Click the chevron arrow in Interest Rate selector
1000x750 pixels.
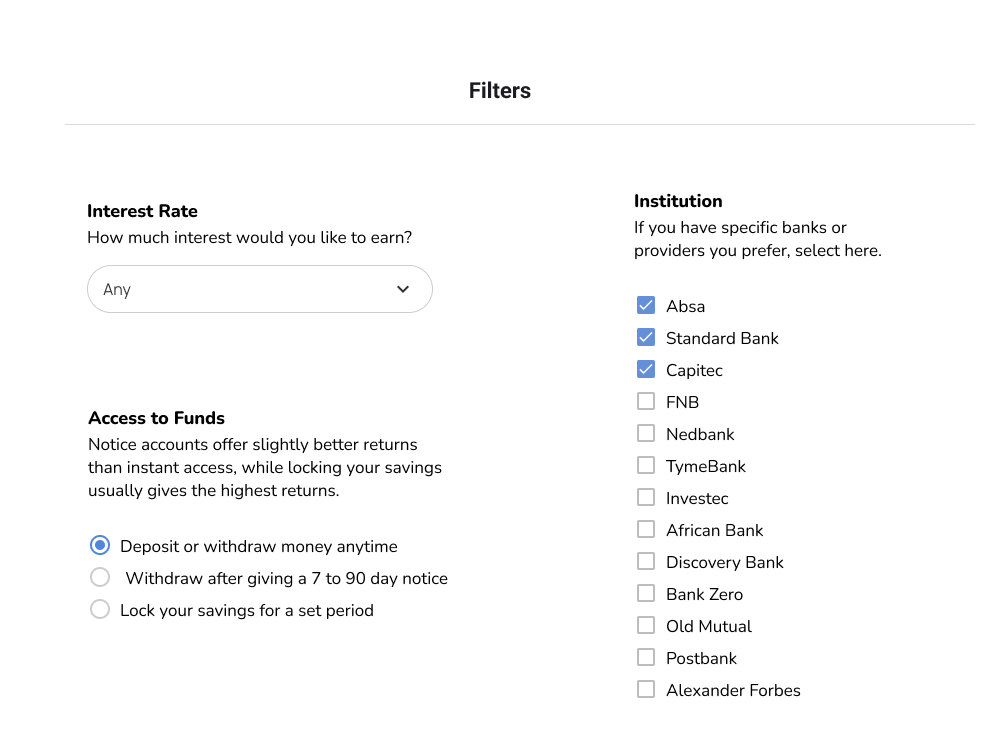(403, 289)
